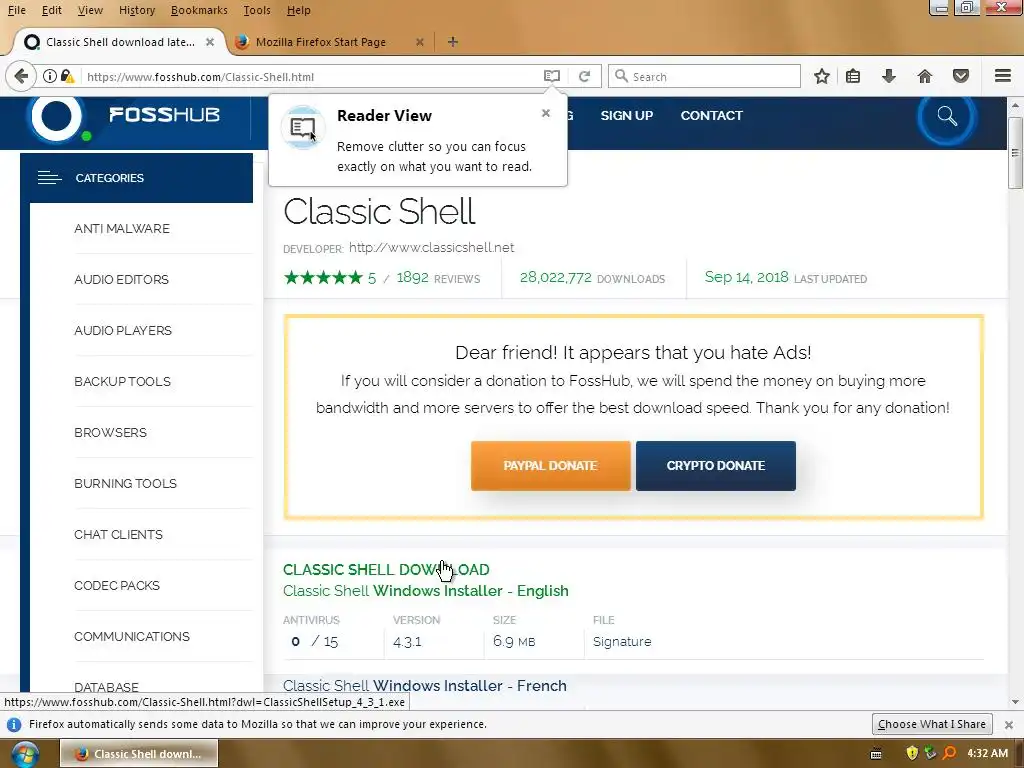Click the browser Search box
This screenshot has width=1024, height=768.
click(705, 76)
